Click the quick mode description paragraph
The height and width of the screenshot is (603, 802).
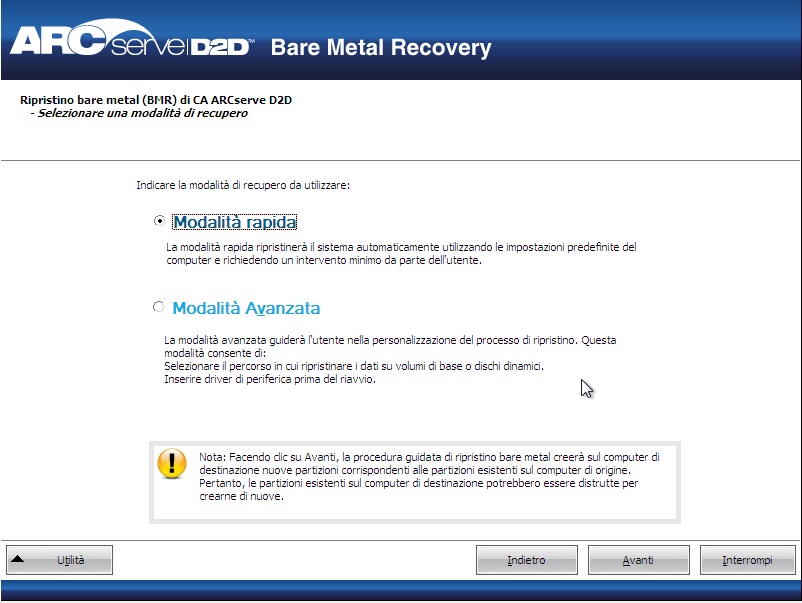click(401, 254)
